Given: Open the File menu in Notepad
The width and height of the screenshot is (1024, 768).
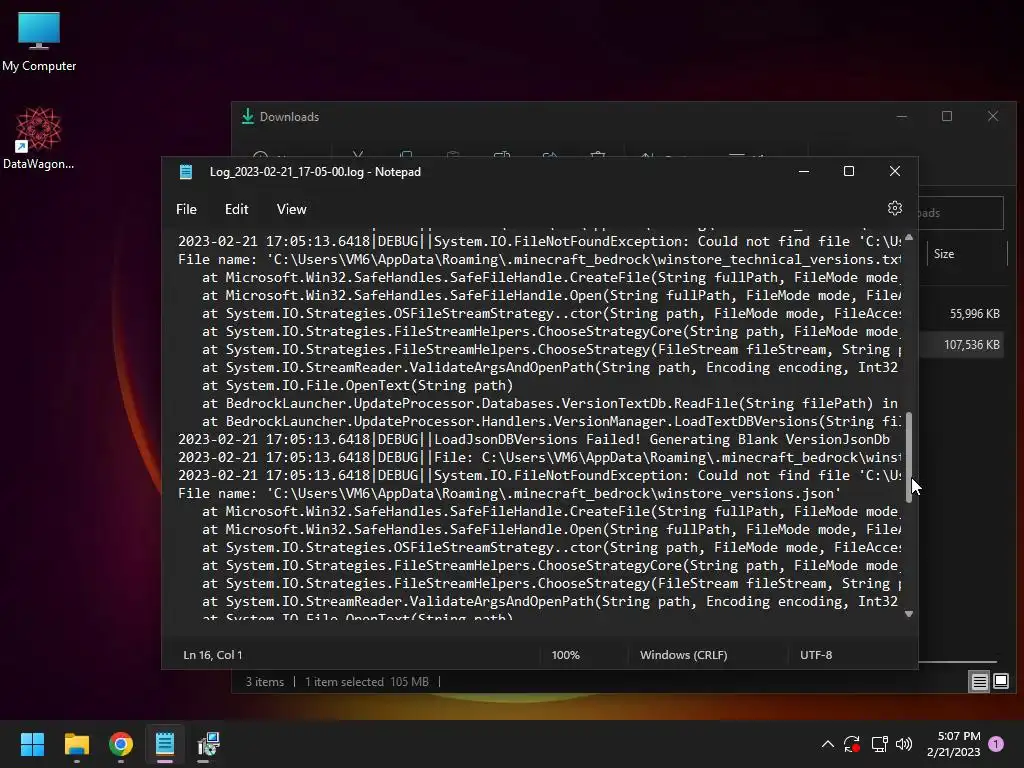Looking at the screenshot, I should point(186,209).
